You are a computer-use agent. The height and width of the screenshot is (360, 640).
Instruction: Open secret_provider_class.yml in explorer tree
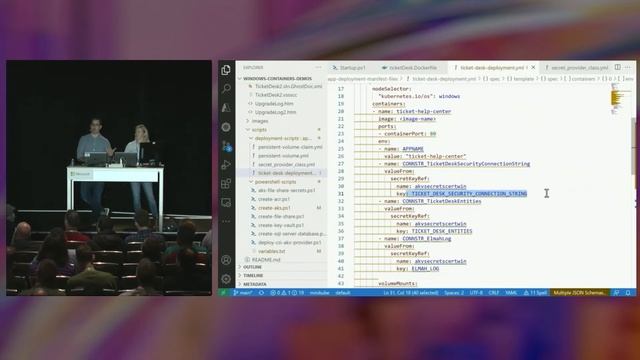286,164
